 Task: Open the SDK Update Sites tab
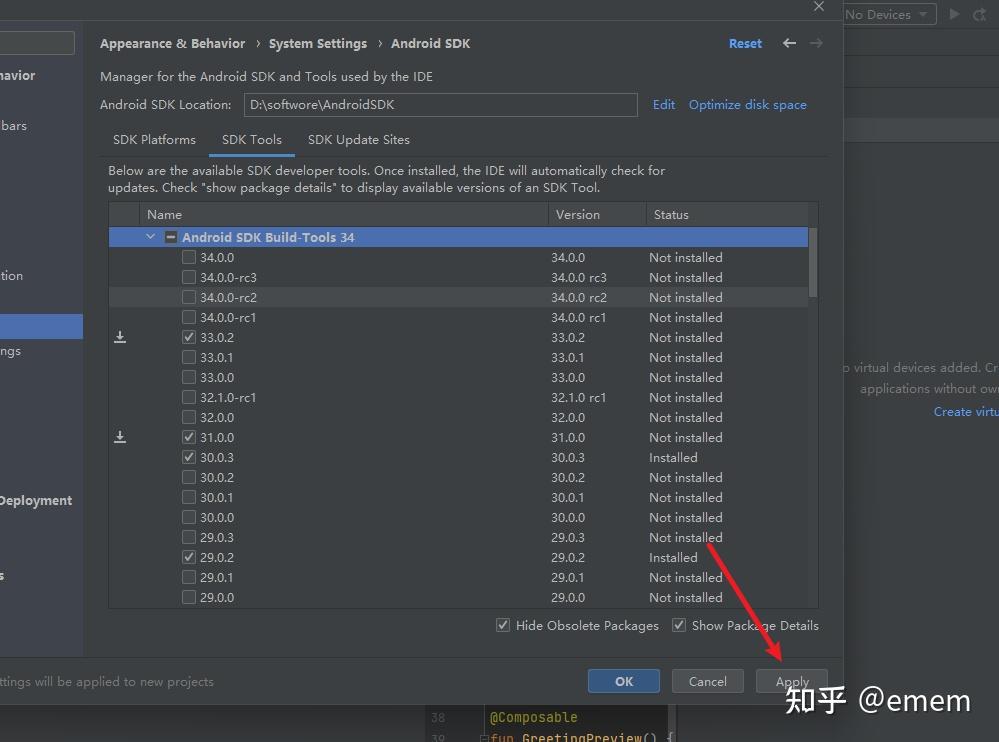[359, 139]
